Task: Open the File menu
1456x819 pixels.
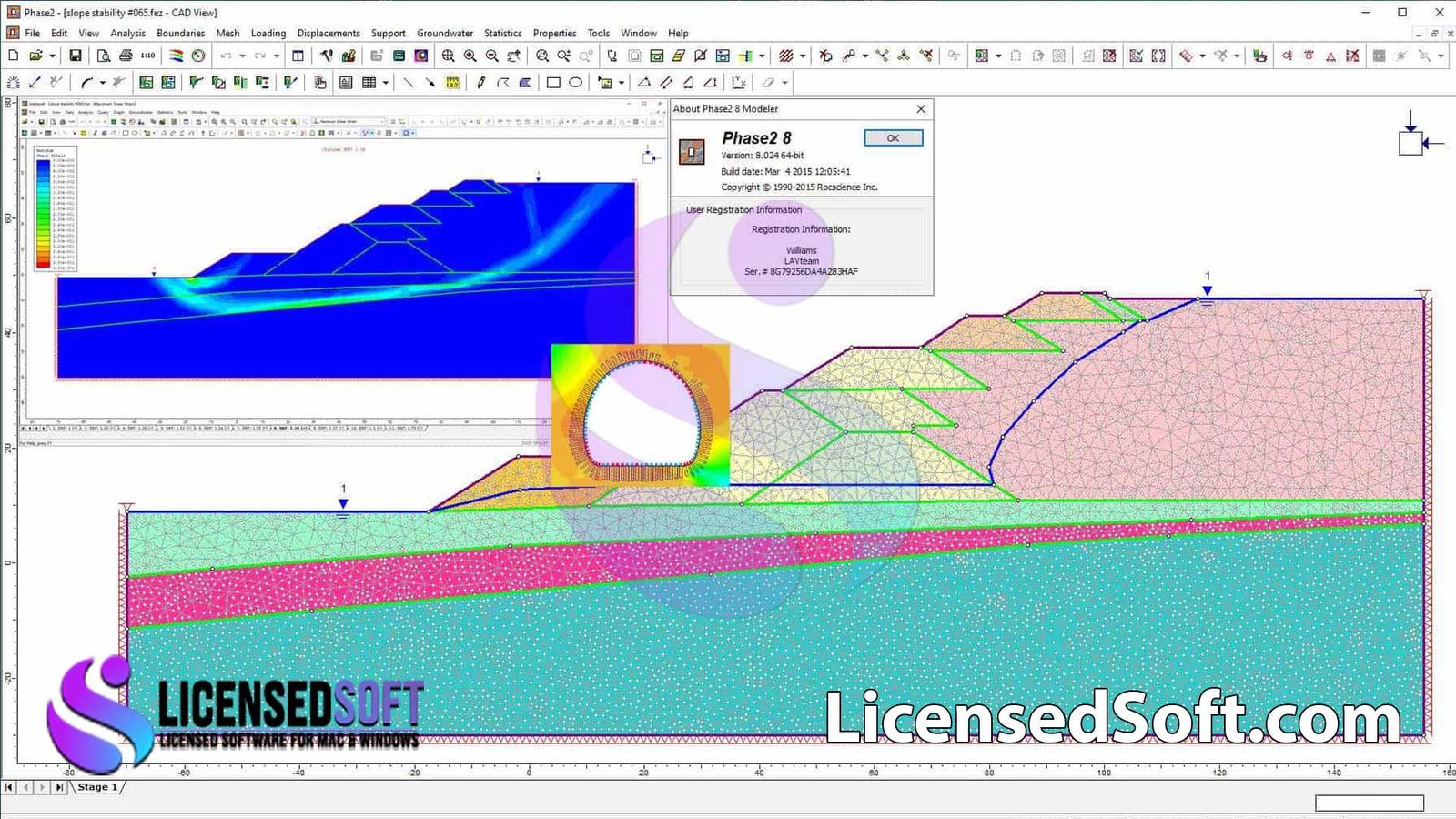Action: [x=33, y=33]
